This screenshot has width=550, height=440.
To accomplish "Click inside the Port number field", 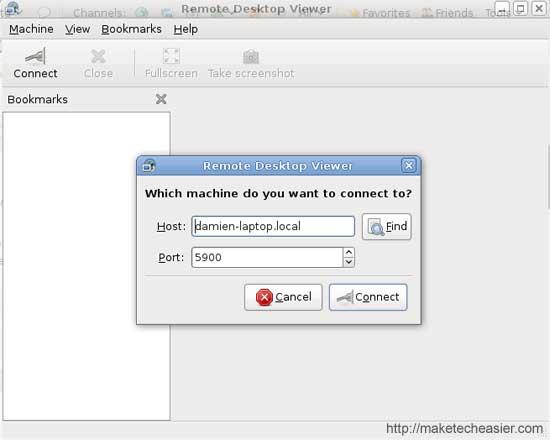I will click(267, 258).
